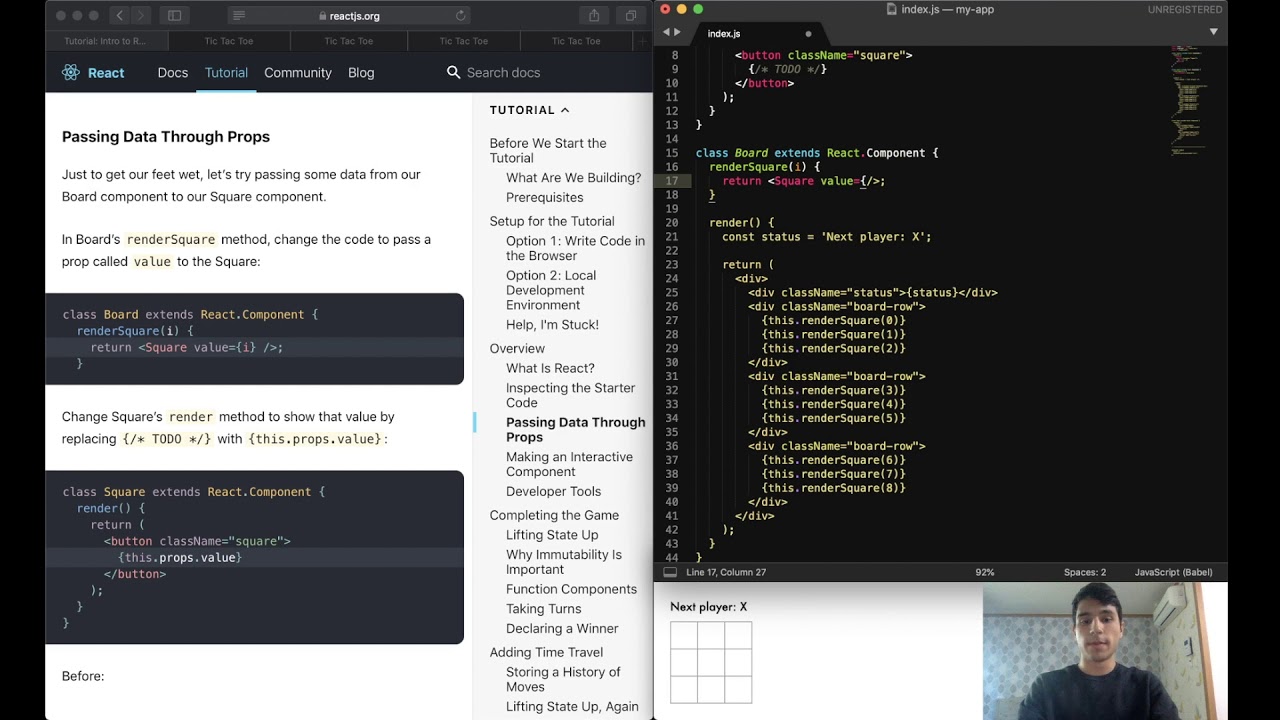Click the '92%' status bar entry
This screenshot has width=1280, height=720.
985,572
